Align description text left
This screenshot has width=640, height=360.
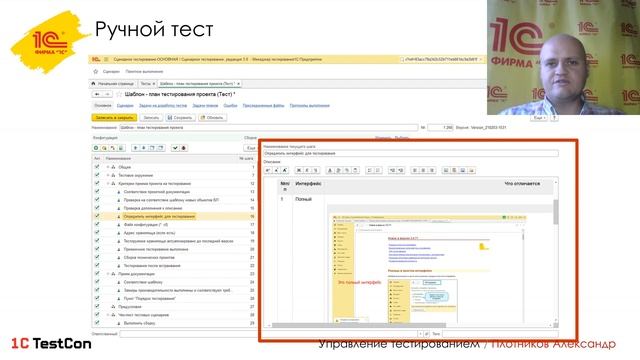415,170
